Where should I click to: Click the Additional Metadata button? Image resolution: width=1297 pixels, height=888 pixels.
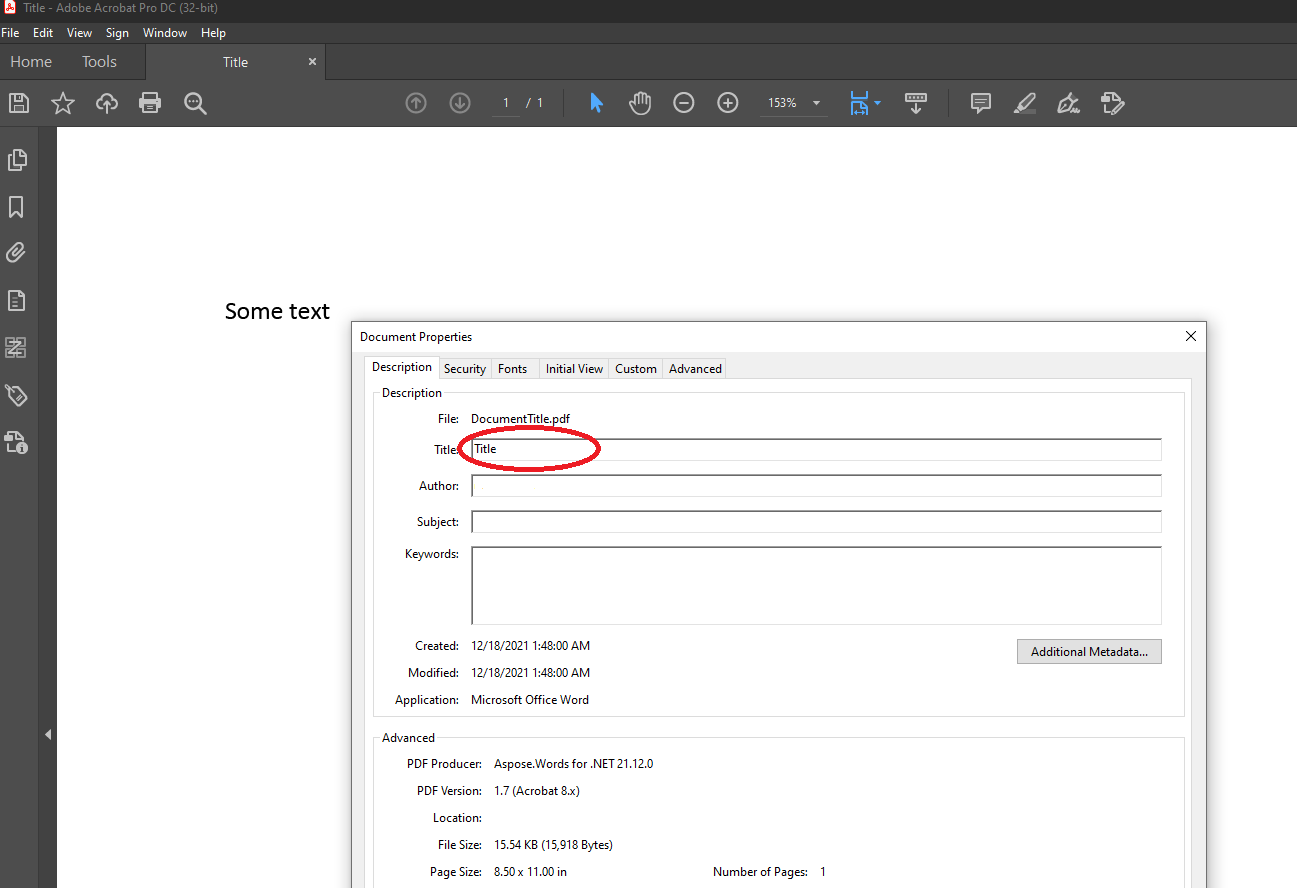tap(1089, 652)
